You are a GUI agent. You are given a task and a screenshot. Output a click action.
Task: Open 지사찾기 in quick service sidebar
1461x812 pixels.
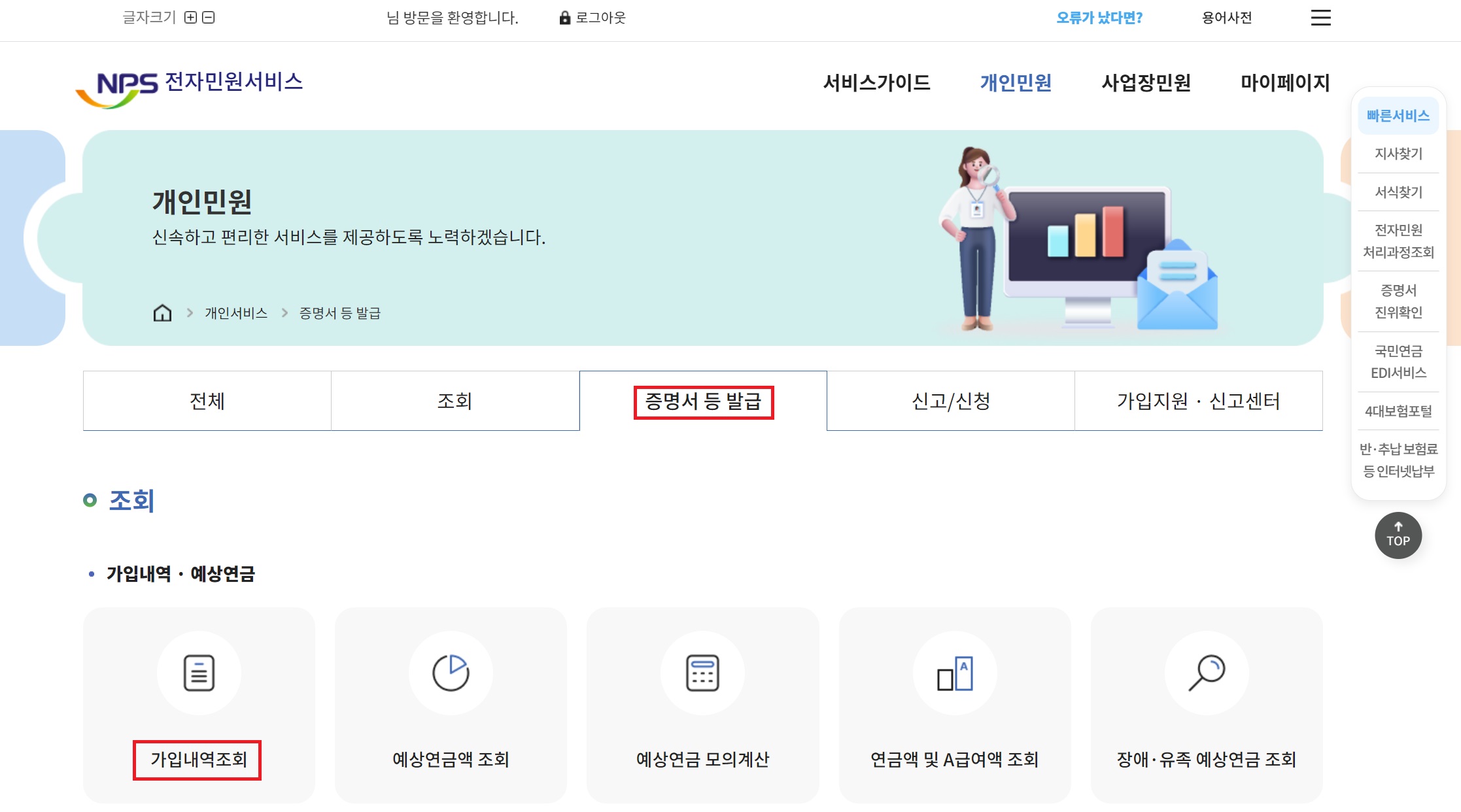click(x=1398, y=154)
